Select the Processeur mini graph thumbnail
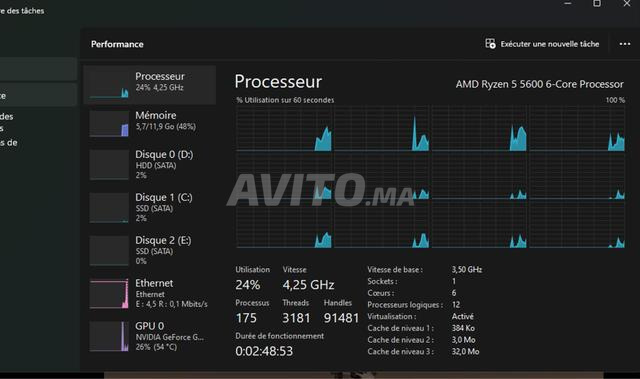The image size is (640, 379). (x=109, y=85)
